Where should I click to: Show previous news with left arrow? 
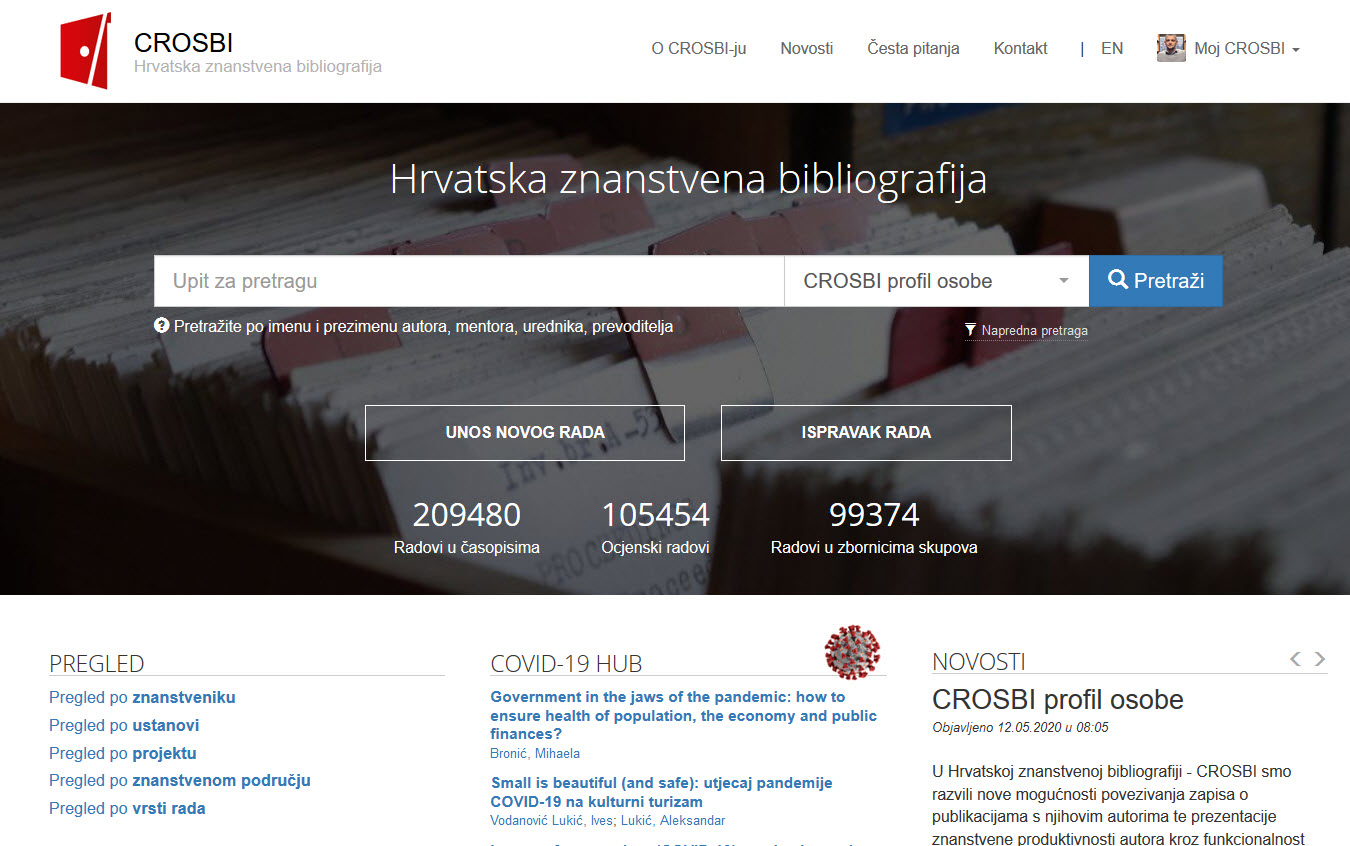click(x=1295, y=659)
